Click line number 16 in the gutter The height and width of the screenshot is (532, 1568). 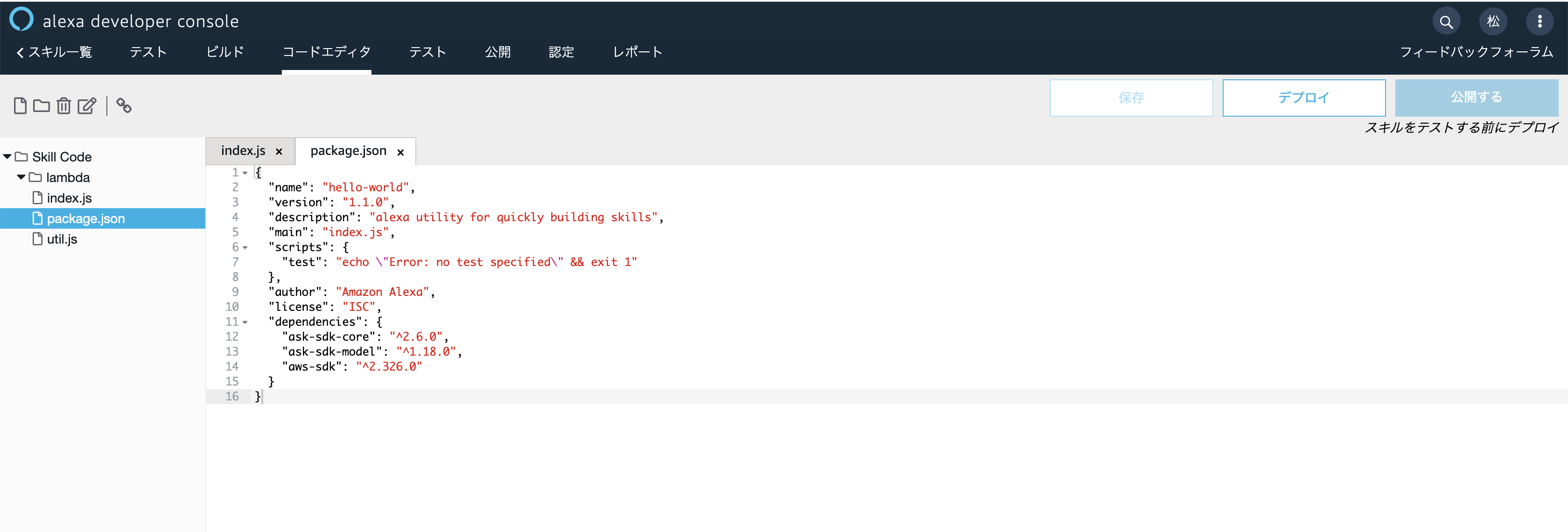point(232,397)
